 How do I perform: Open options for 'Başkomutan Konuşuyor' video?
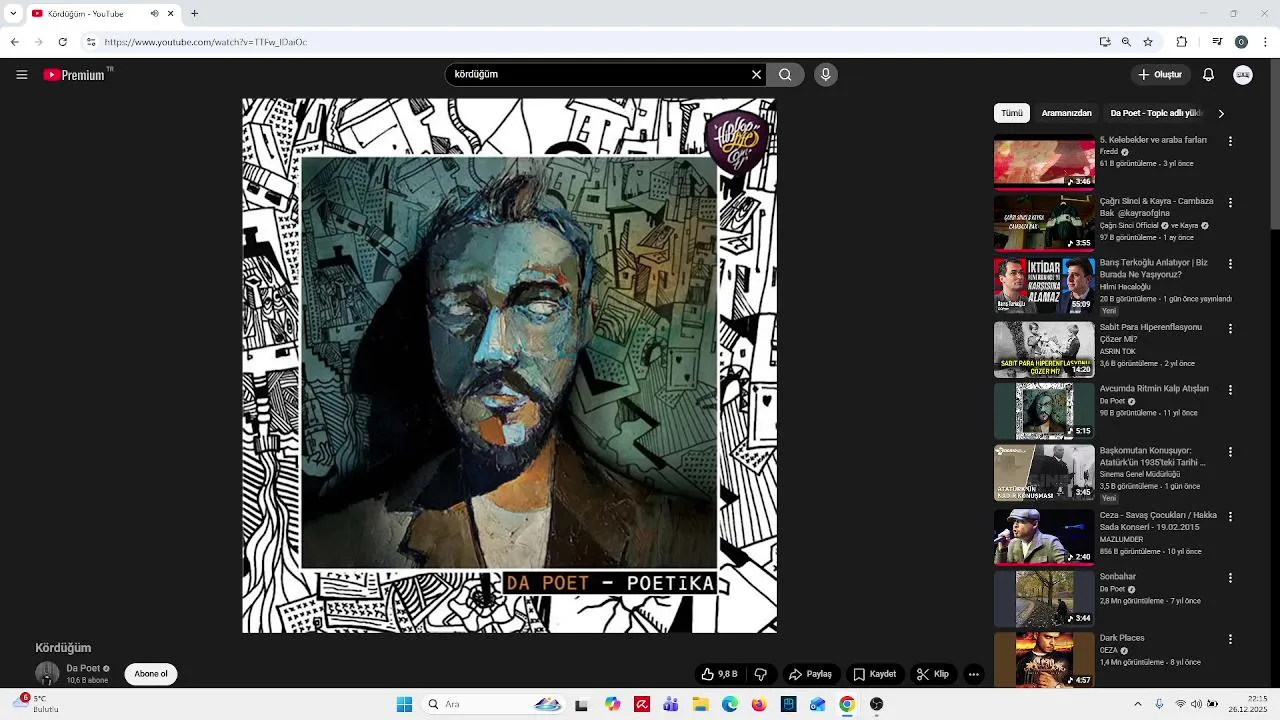(1230, 453)
